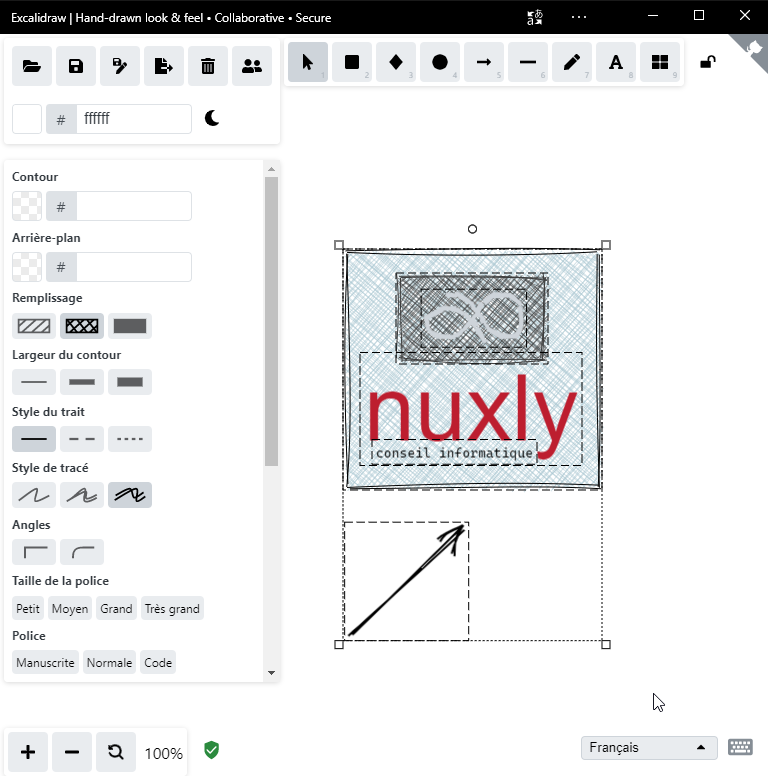
Task: Click the Contour hex color field
Action: tap(134, 206)
